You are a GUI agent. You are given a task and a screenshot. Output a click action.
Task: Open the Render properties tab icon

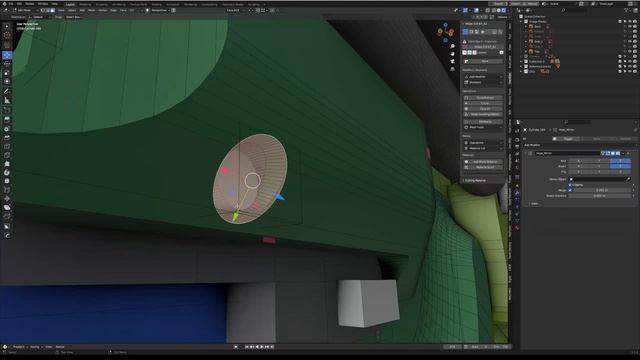(x=517, y=140)
